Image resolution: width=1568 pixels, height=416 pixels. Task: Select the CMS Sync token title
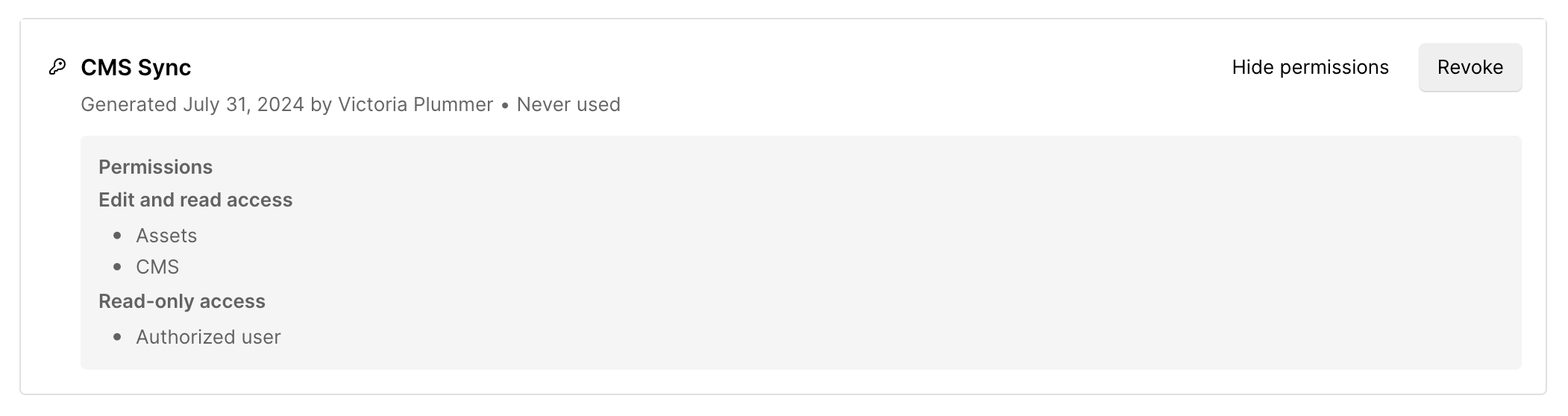tap(136, 68)
